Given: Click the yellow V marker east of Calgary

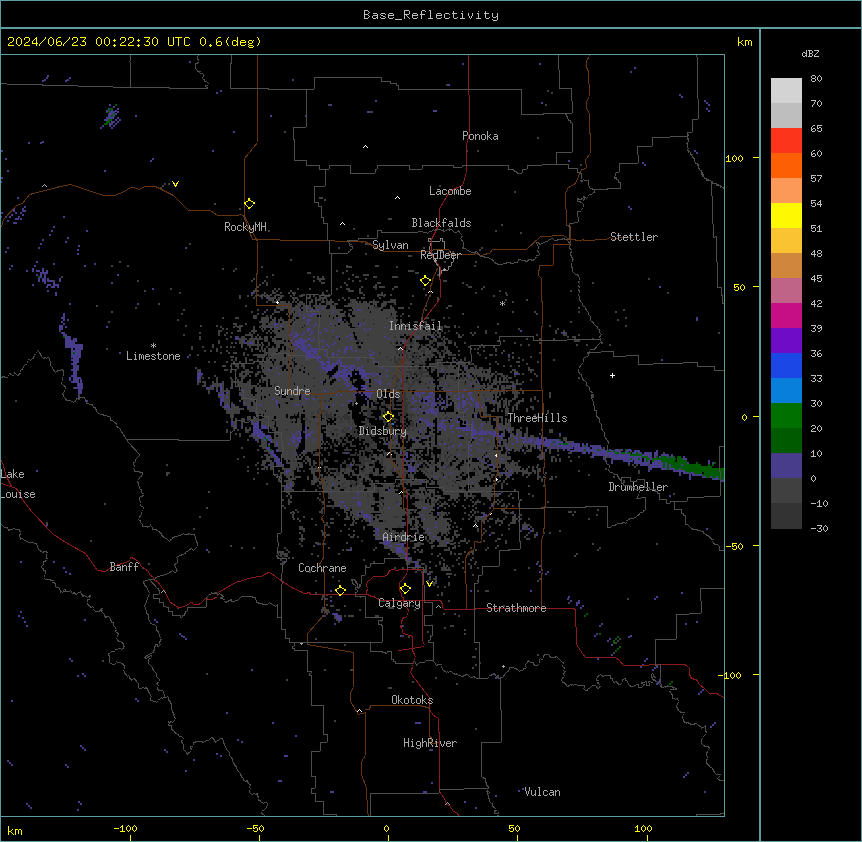Looking at the screenshot, I should [x=429, y=583].
